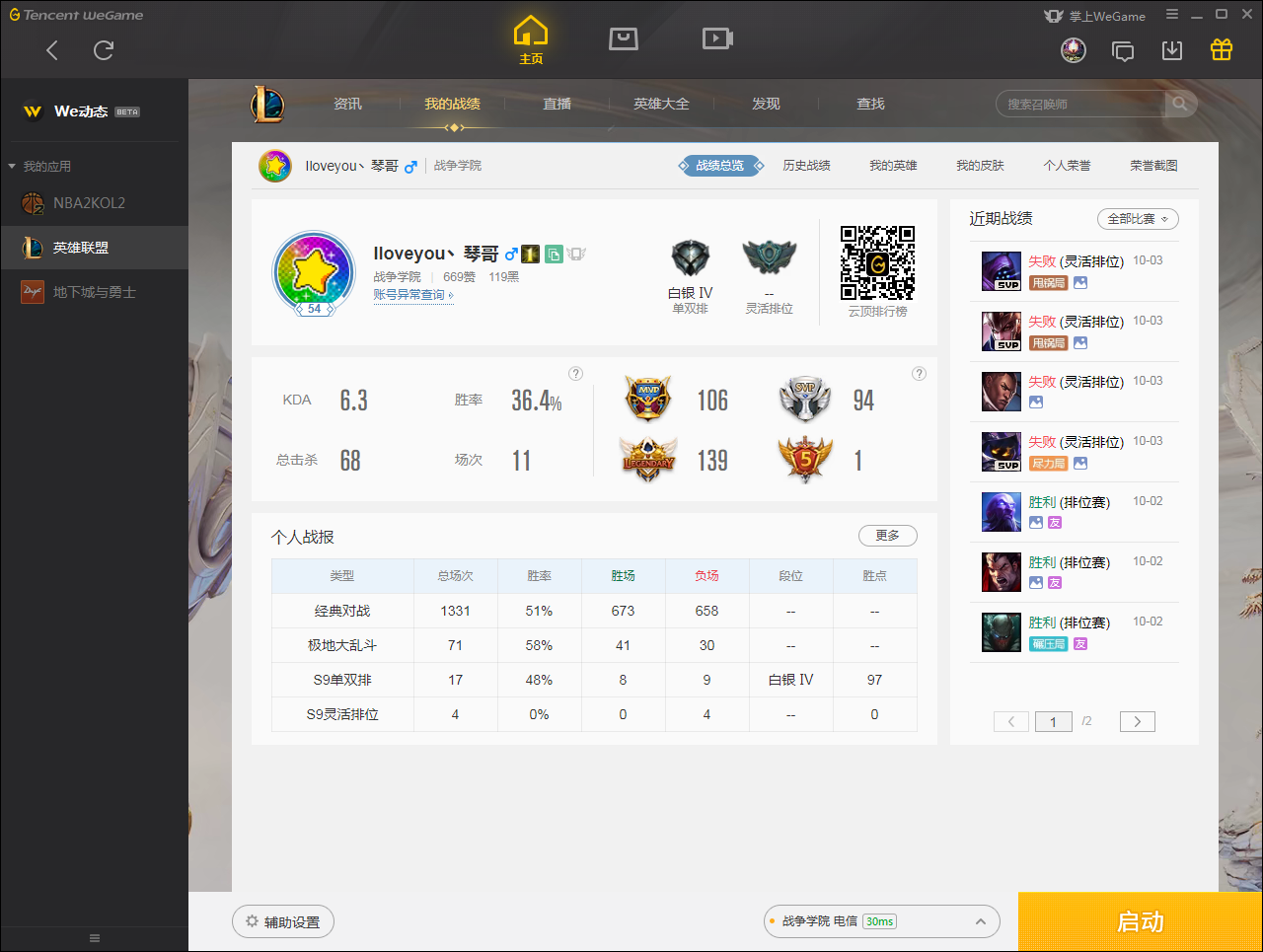This screenshot has width=1263, height=952.
Task: Click the help icon beside 胜率 stats
Action: point(576,374)
